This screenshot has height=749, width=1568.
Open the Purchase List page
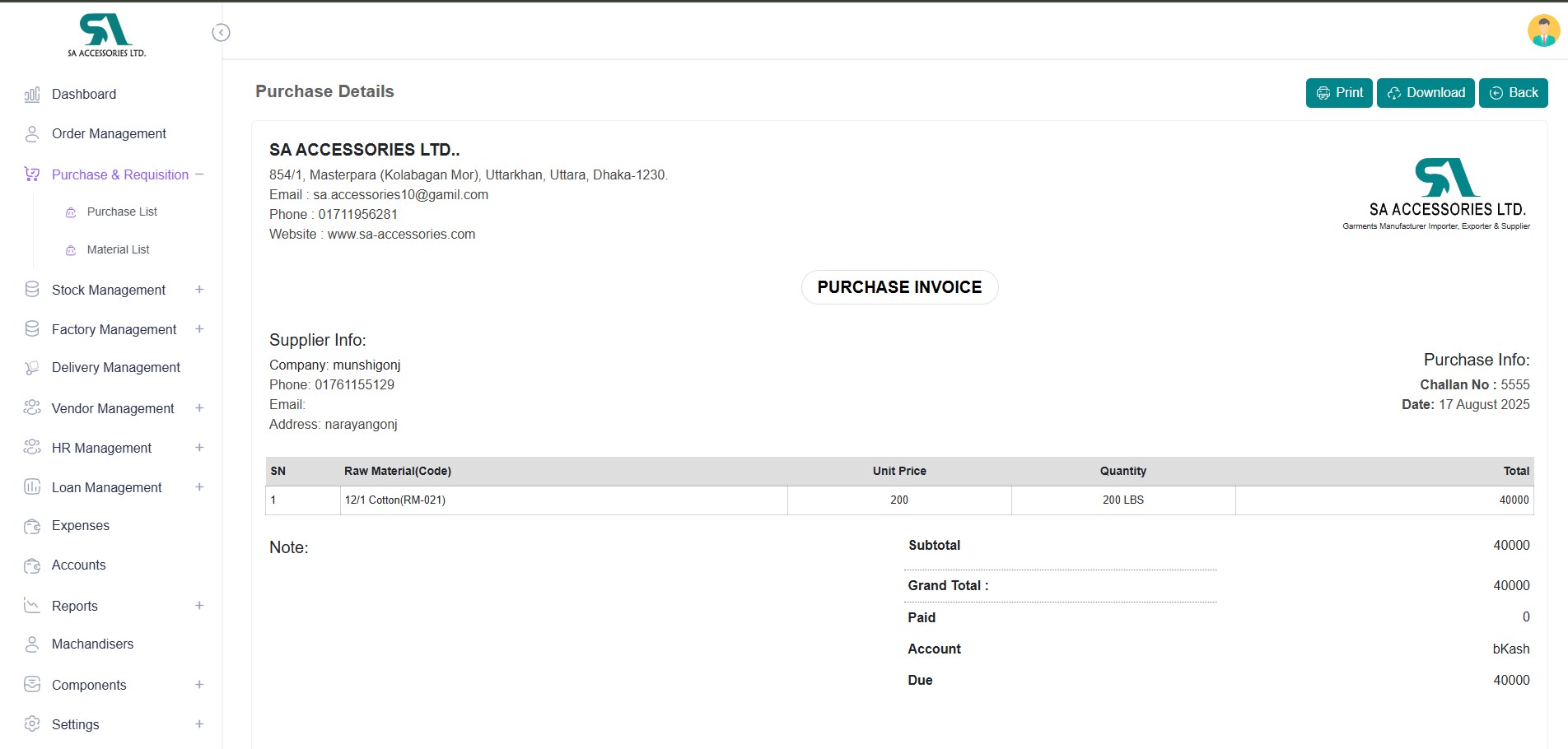coord(122,212)
